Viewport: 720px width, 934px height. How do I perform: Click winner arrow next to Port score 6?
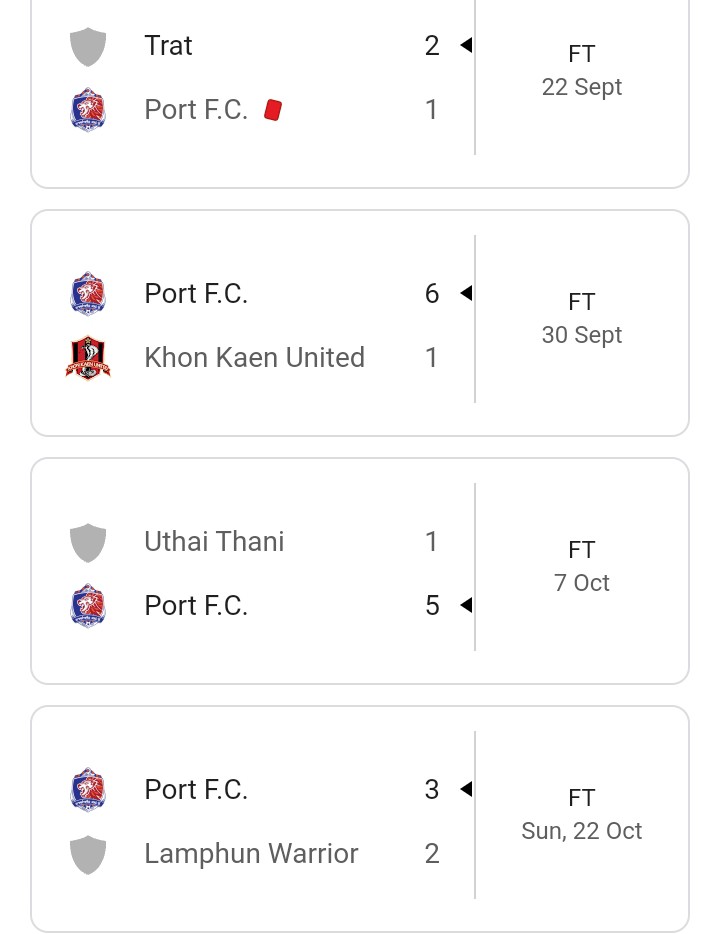pos(466,293)
